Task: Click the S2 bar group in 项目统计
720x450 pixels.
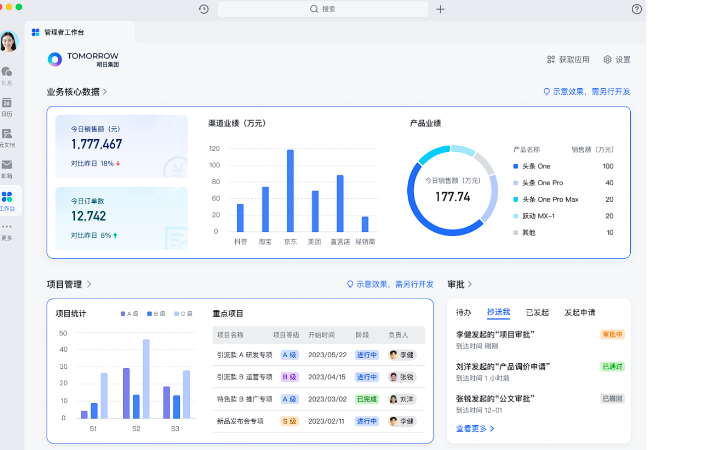Action: (136, 379)
